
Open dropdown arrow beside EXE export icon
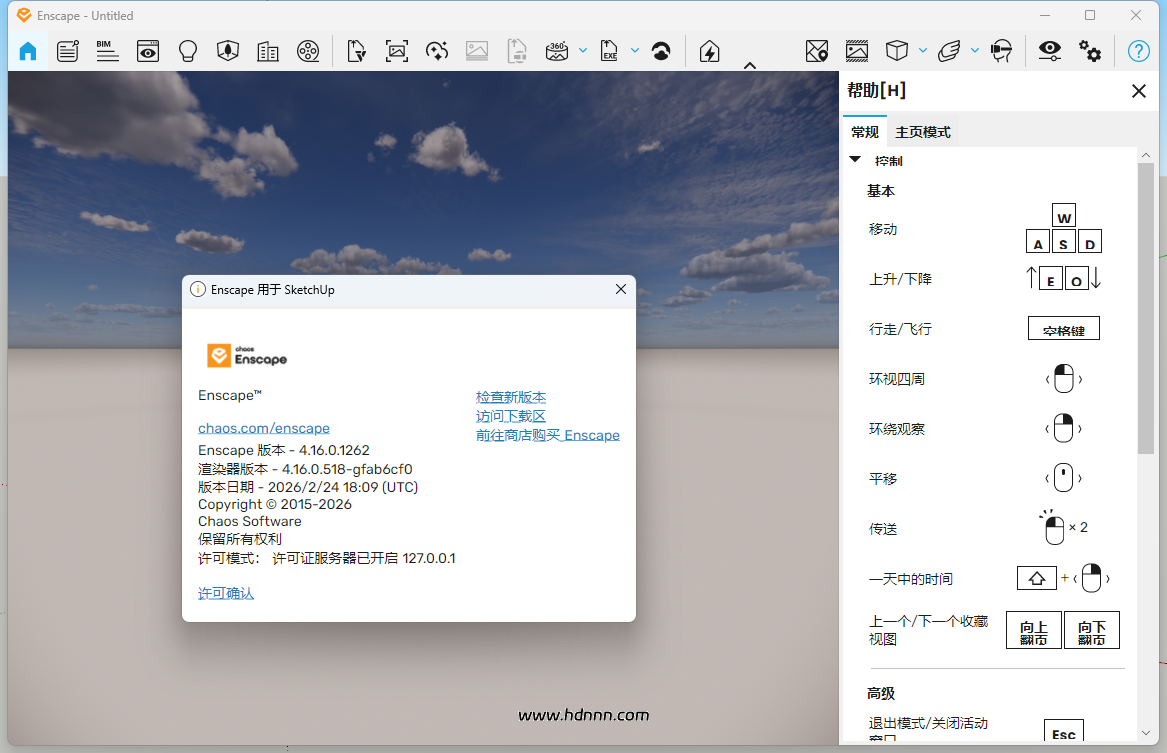coord(635,51)
